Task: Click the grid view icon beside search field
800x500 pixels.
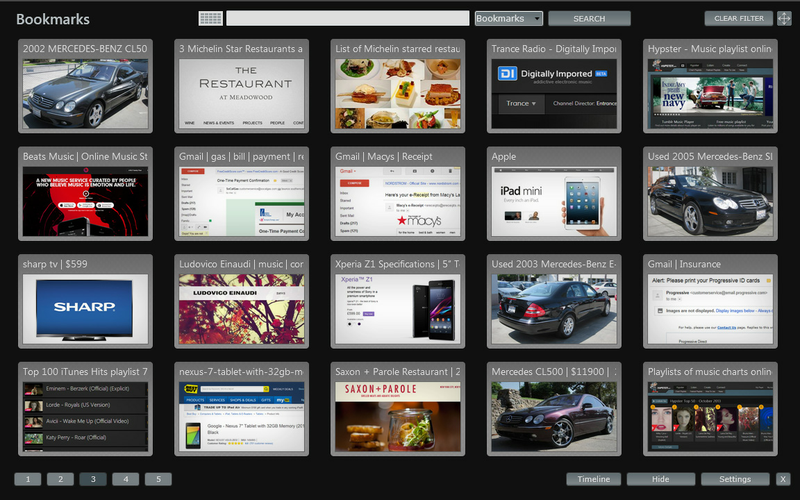Action: click(210, 18)
